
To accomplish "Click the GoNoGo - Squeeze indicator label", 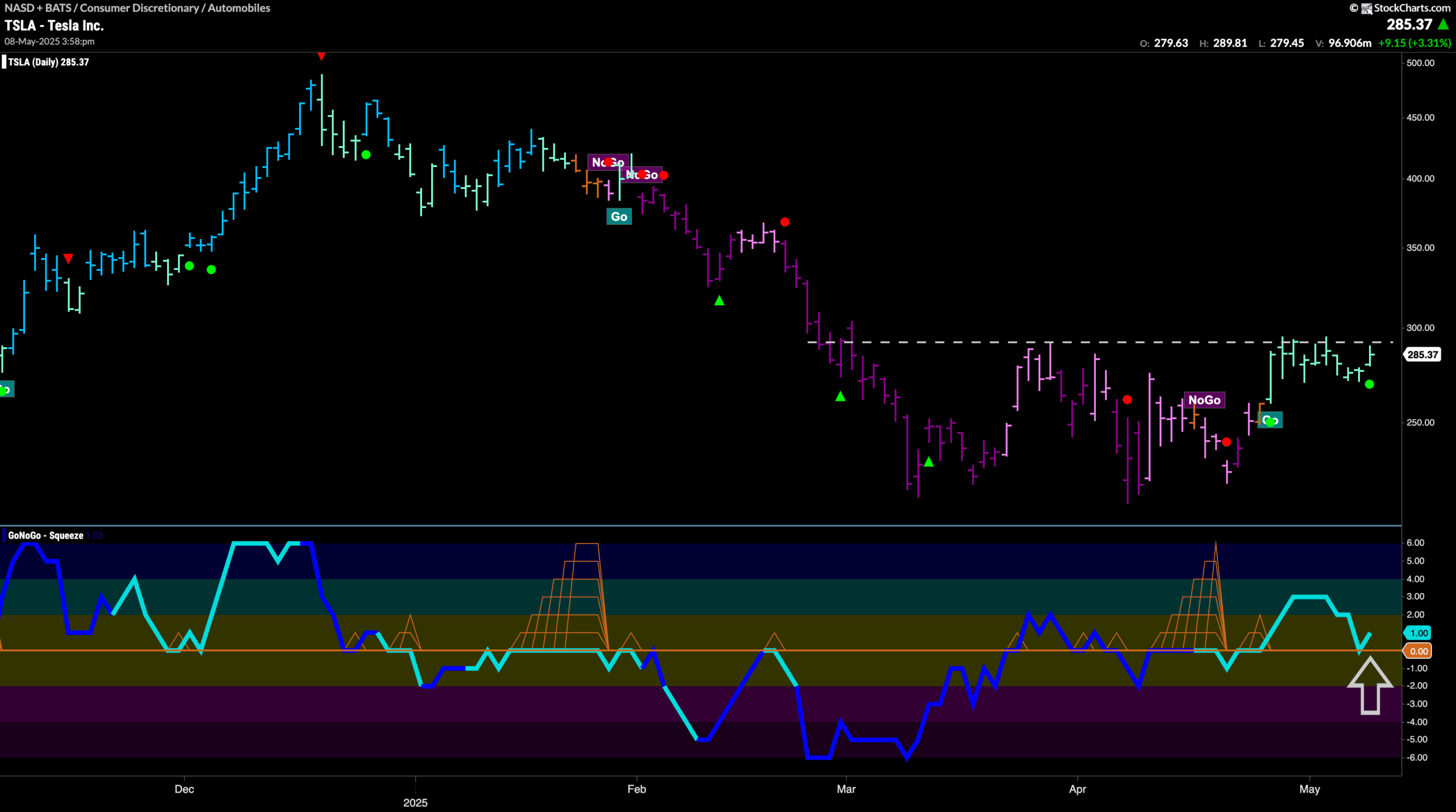I will click(x=45, y=535).
